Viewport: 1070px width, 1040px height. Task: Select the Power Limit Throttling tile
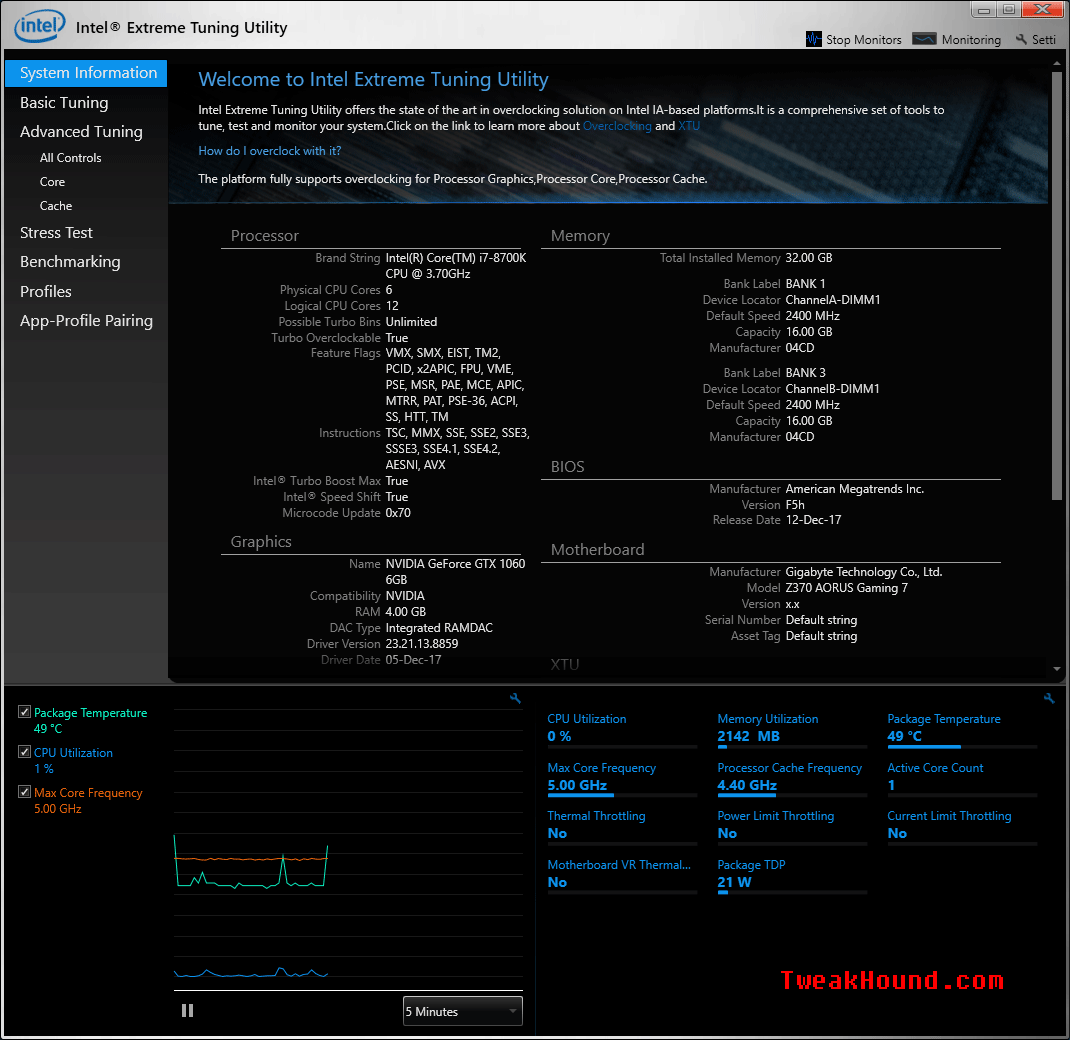point(792,826)
